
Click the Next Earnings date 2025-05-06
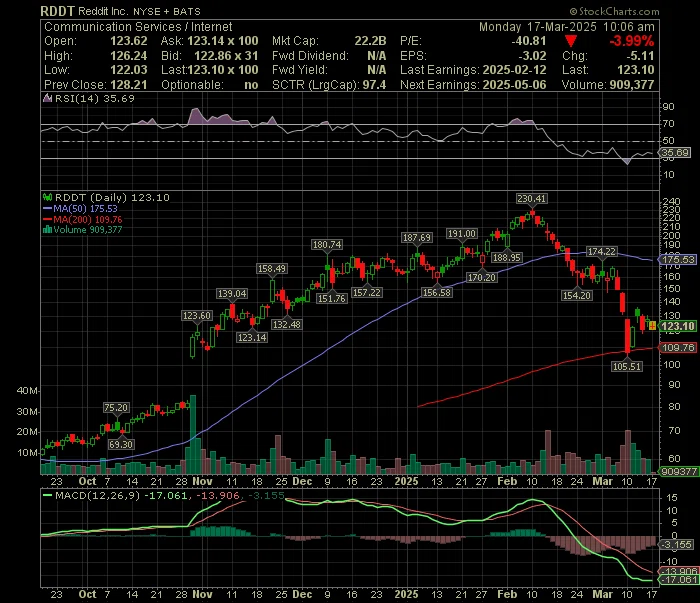click(514, 85)
